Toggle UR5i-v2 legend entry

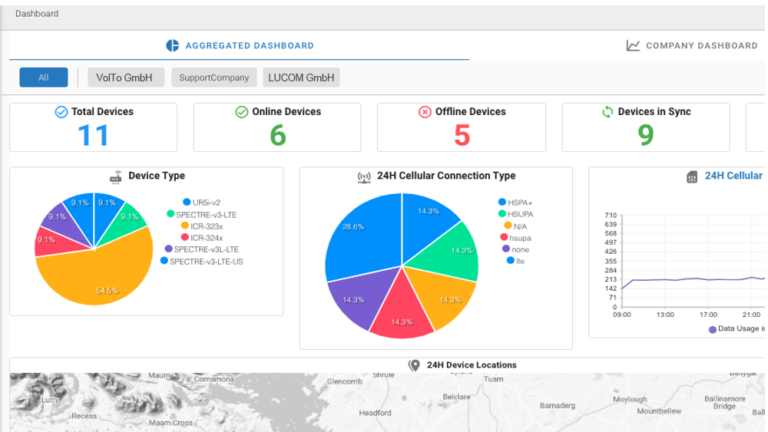[x=201, y=202]
